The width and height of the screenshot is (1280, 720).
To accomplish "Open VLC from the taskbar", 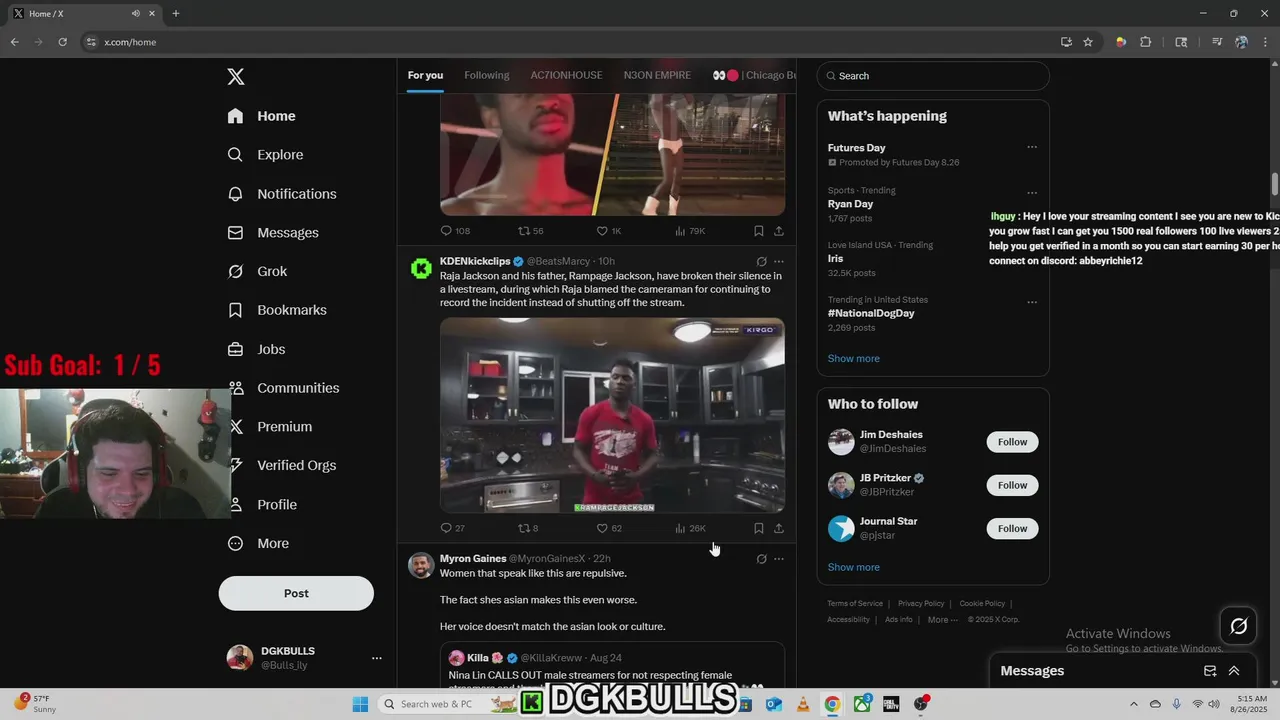I will [803, 704].
